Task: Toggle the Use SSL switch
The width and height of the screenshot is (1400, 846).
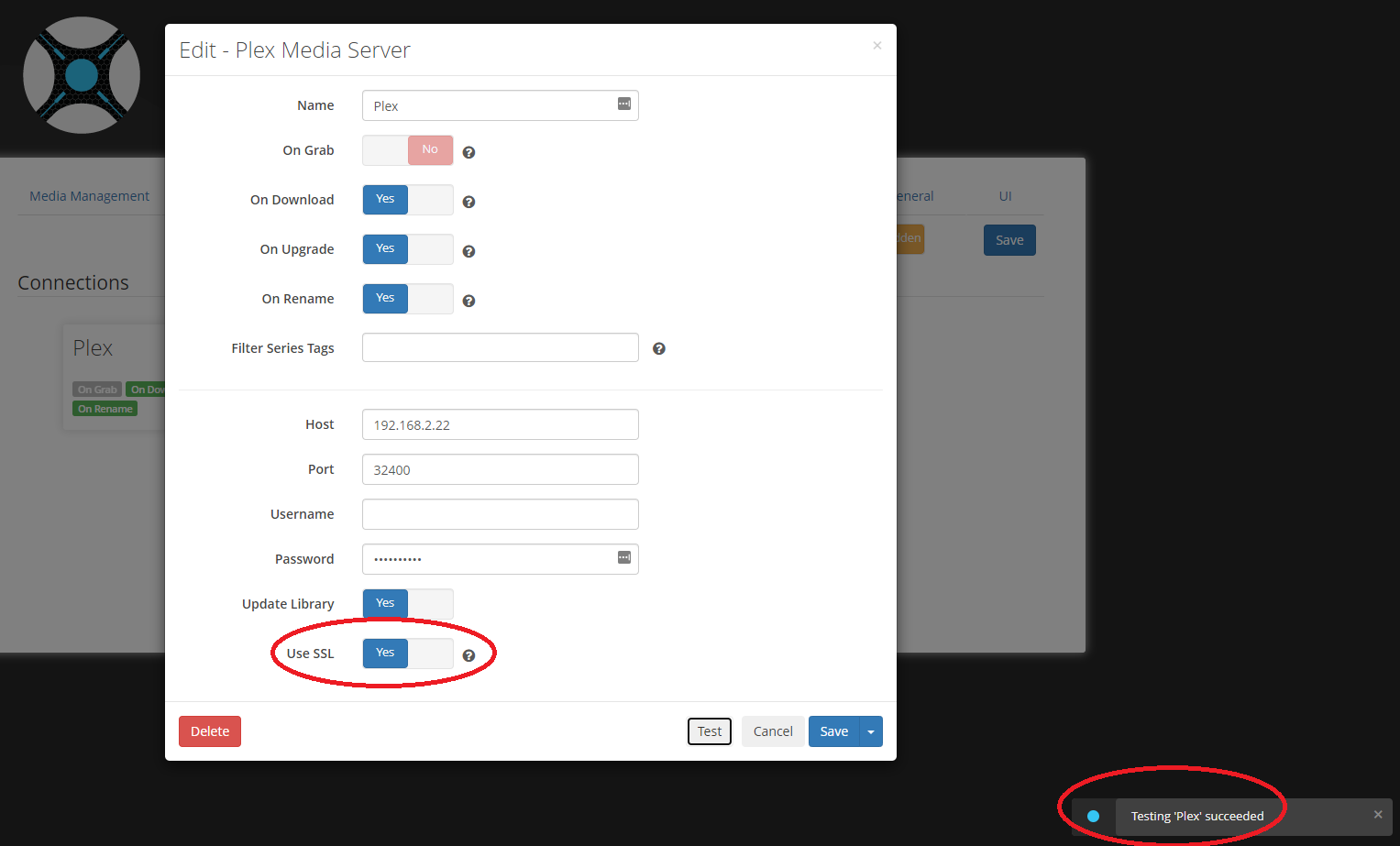Action: click(408, 654)
